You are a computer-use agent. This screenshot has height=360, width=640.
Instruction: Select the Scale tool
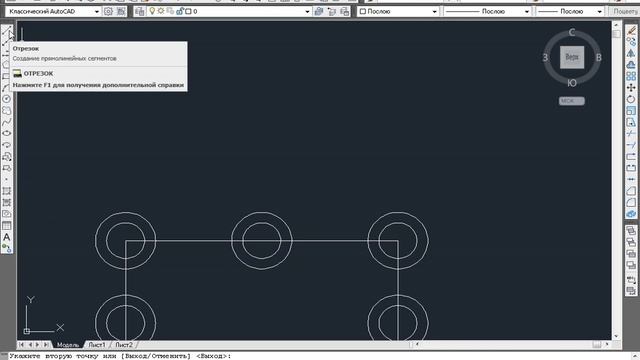(631, 110)
